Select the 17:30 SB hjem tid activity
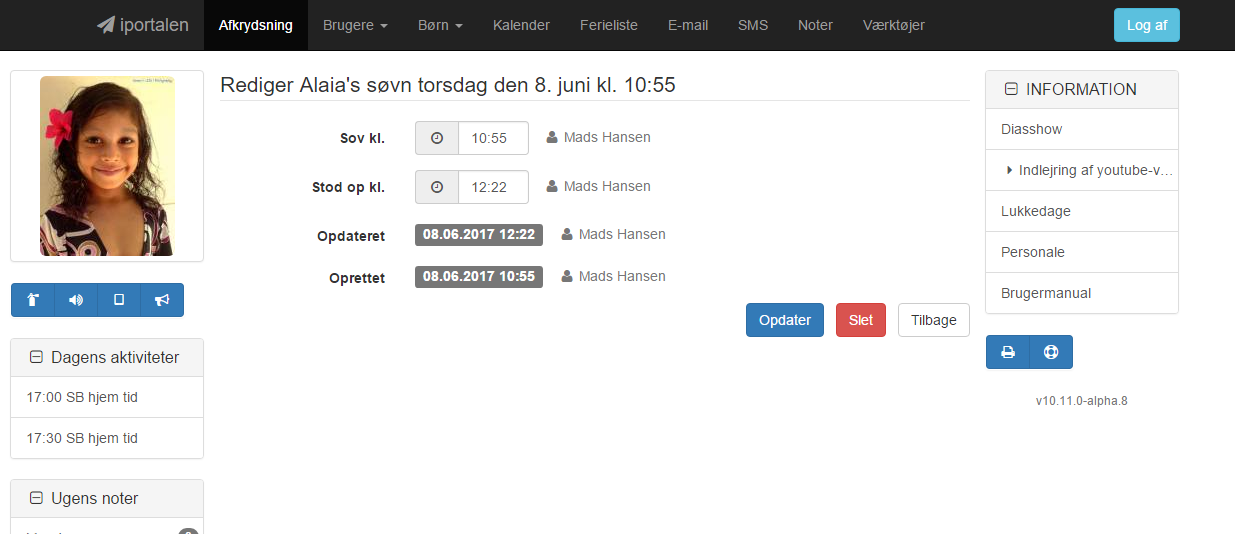The height and width of the screenshot is (534, 1235). pos(107,438)
